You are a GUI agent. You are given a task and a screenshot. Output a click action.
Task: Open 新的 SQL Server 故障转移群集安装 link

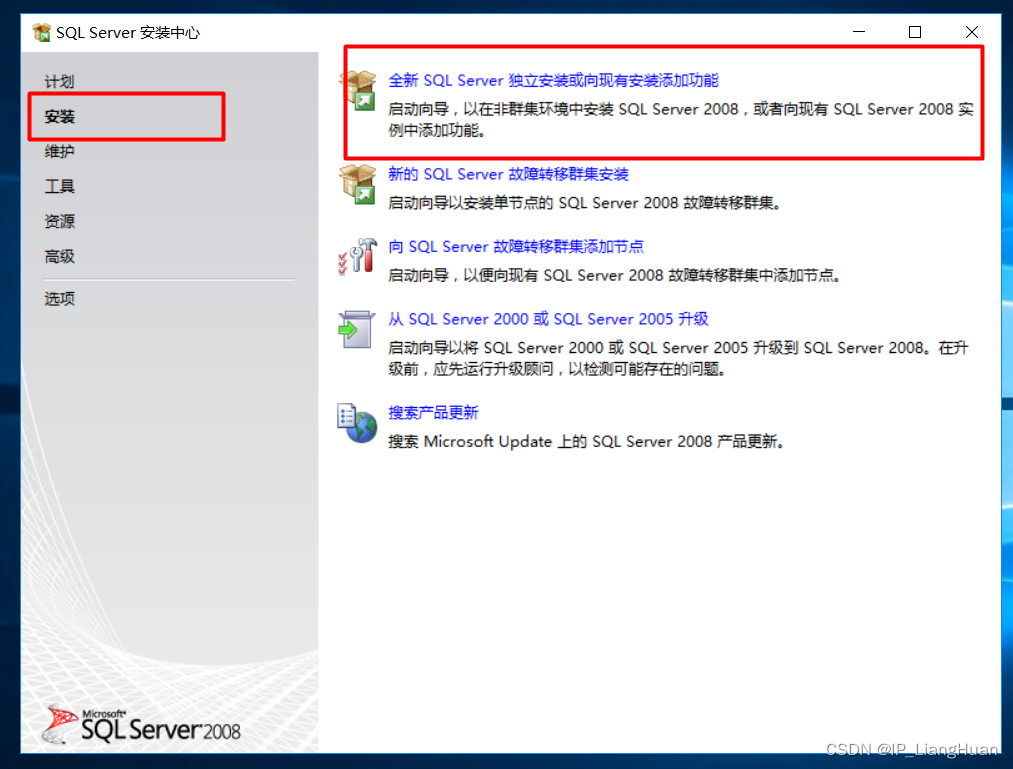(508, 174)
